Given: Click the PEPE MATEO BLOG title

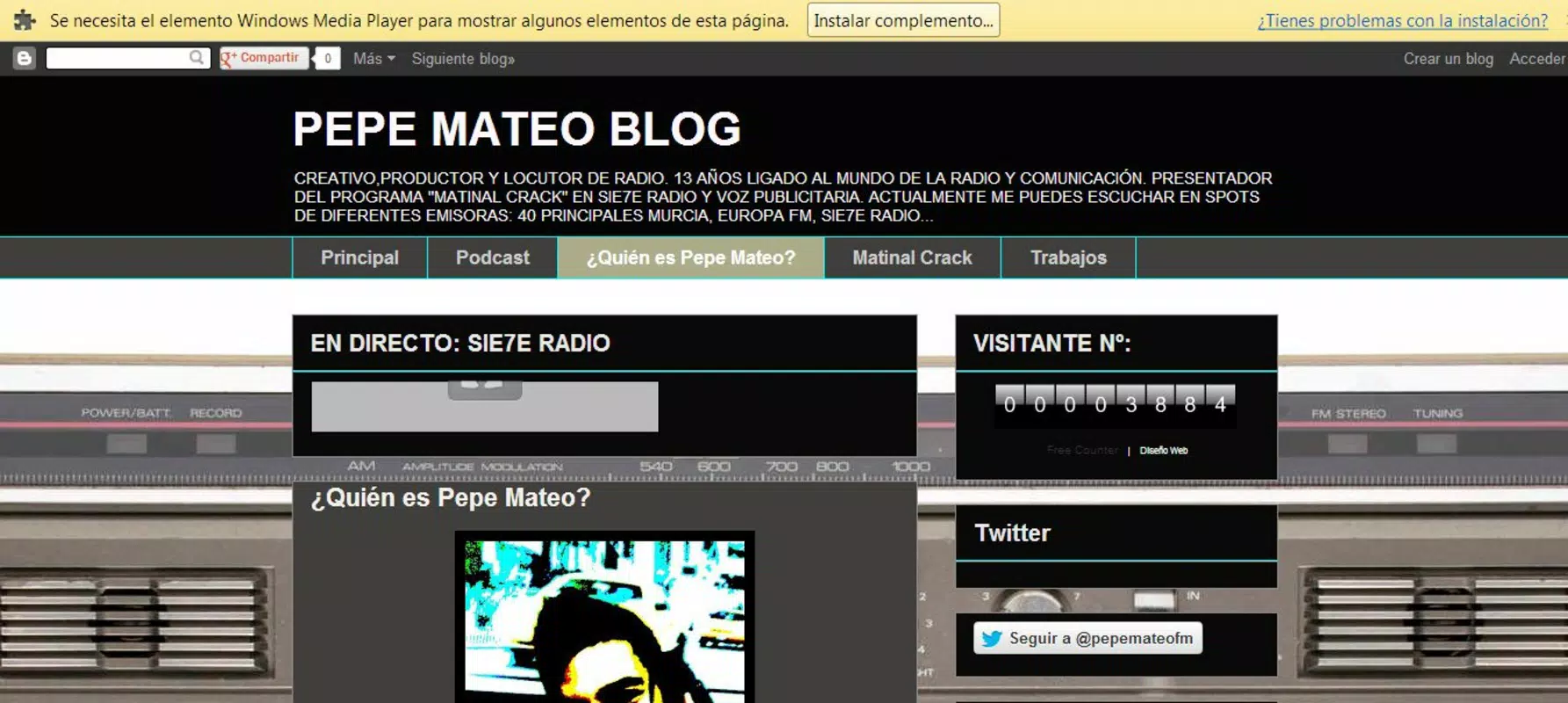Looking at the screenshot, I should (517, 129).
